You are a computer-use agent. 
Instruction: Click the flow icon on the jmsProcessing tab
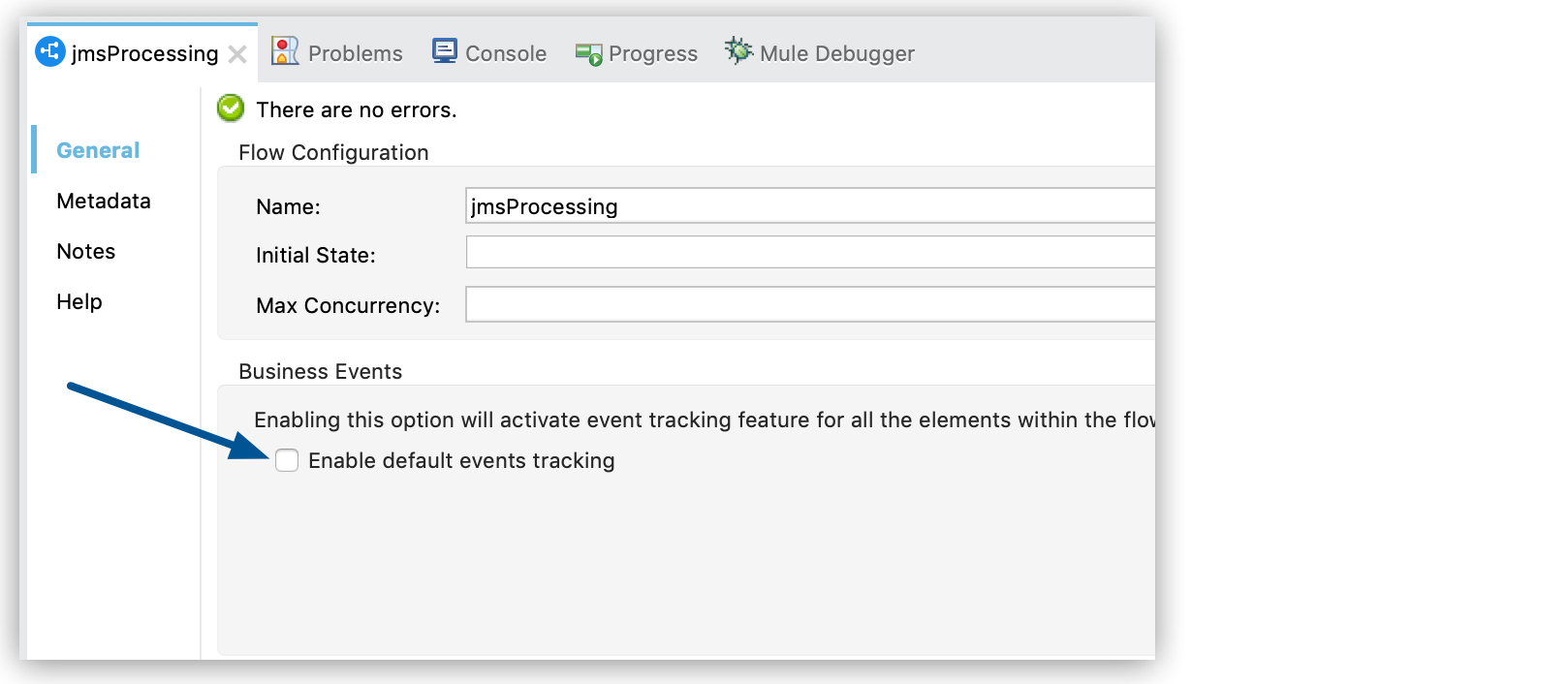tap(48, 51)
